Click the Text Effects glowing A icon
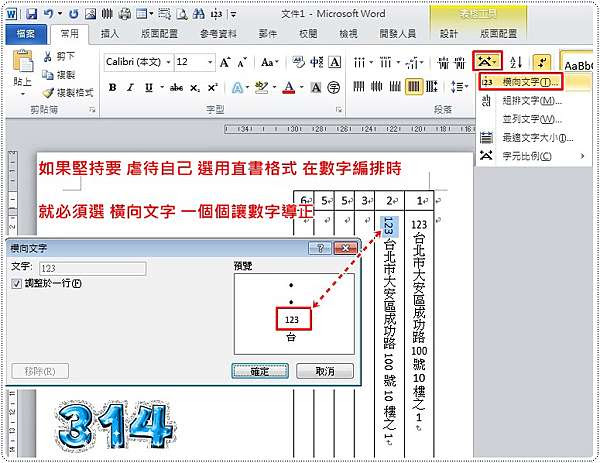The image size is (600, 463). 237,88
